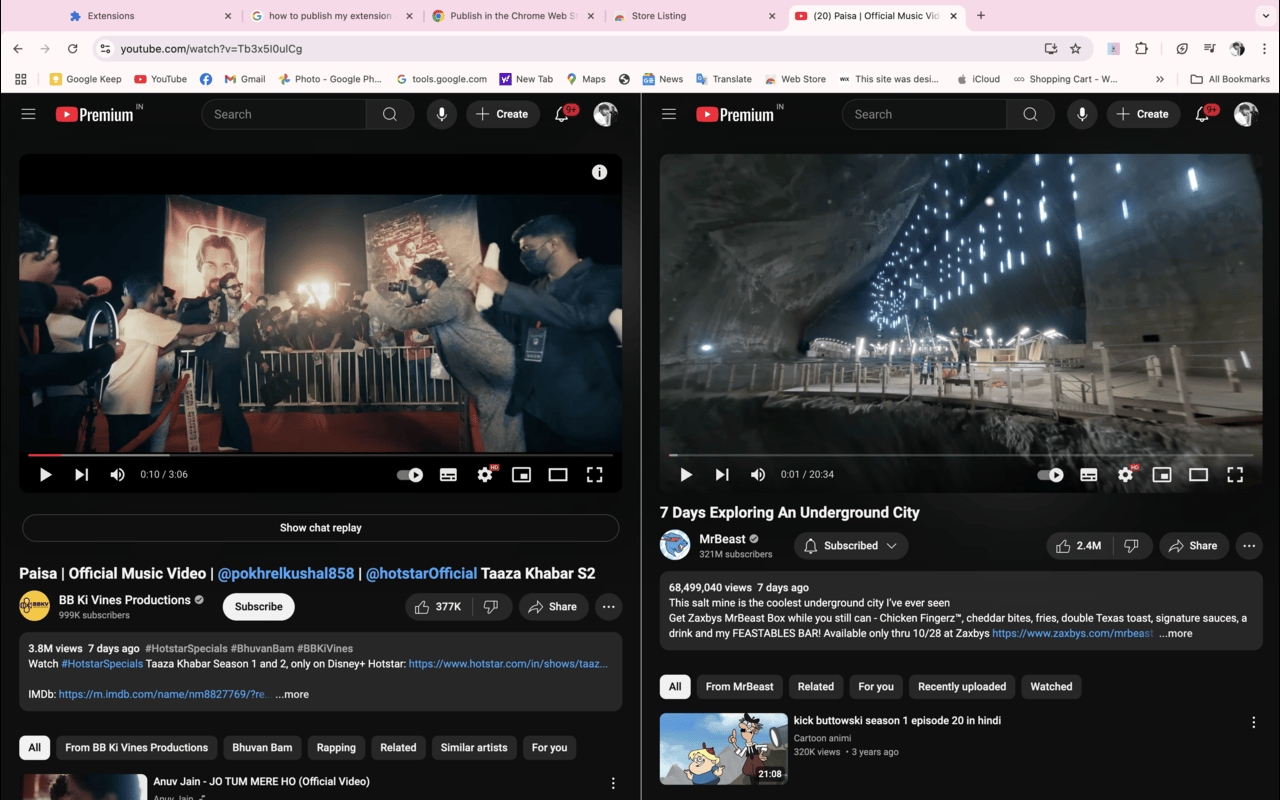Play the Paisa music video
The width and height of the screenshot is (1280, 800).
[x=45, y=475]
